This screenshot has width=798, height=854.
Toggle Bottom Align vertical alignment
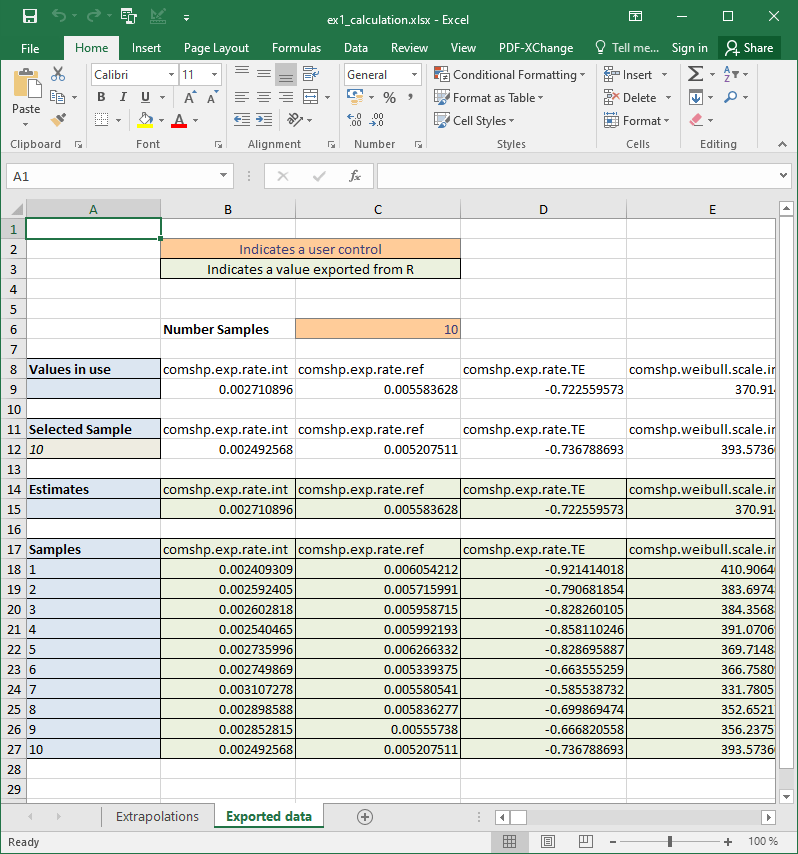coord(285,74)
